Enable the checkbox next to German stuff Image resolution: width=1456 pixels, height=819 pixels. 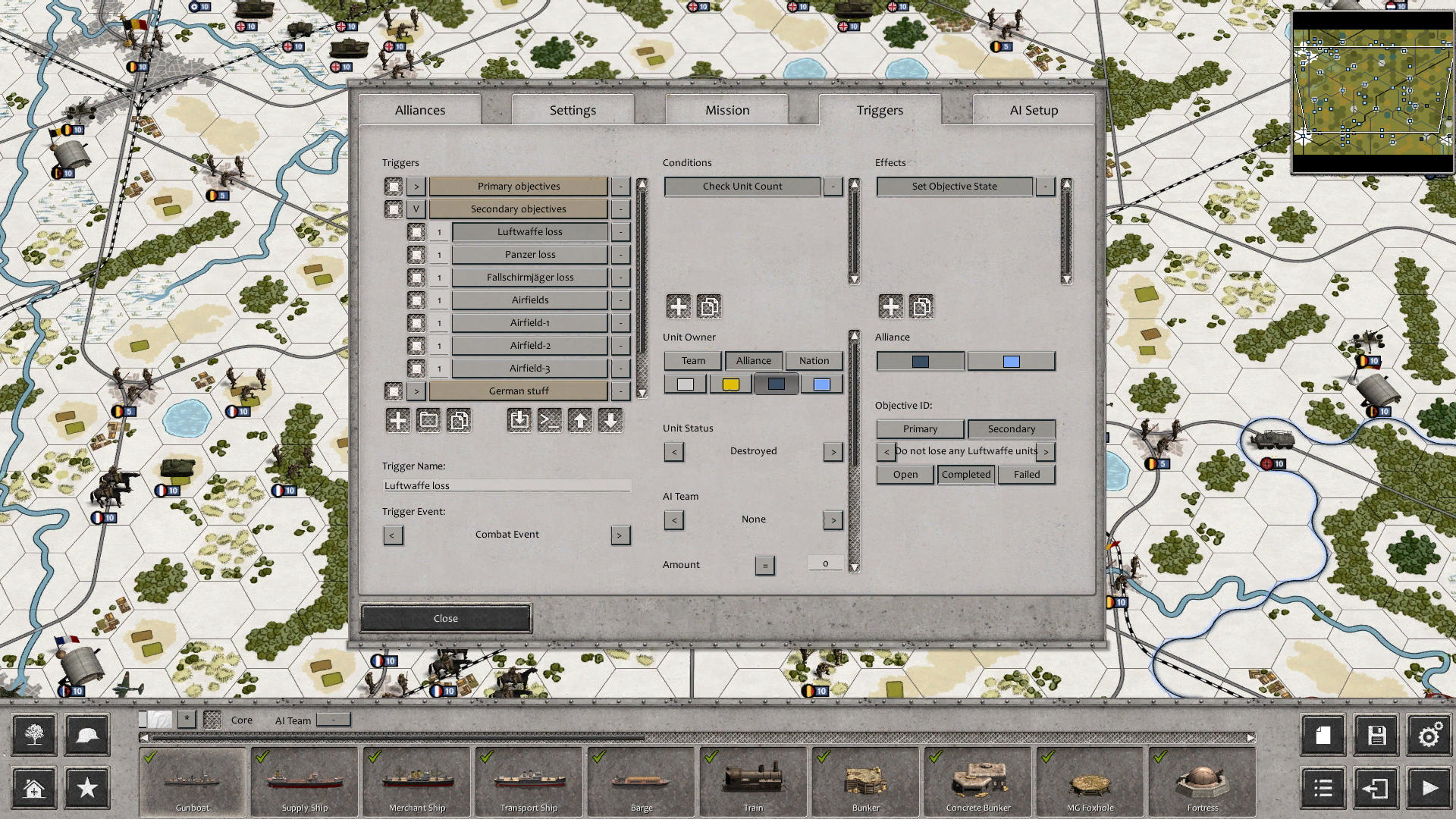point(394,391)
